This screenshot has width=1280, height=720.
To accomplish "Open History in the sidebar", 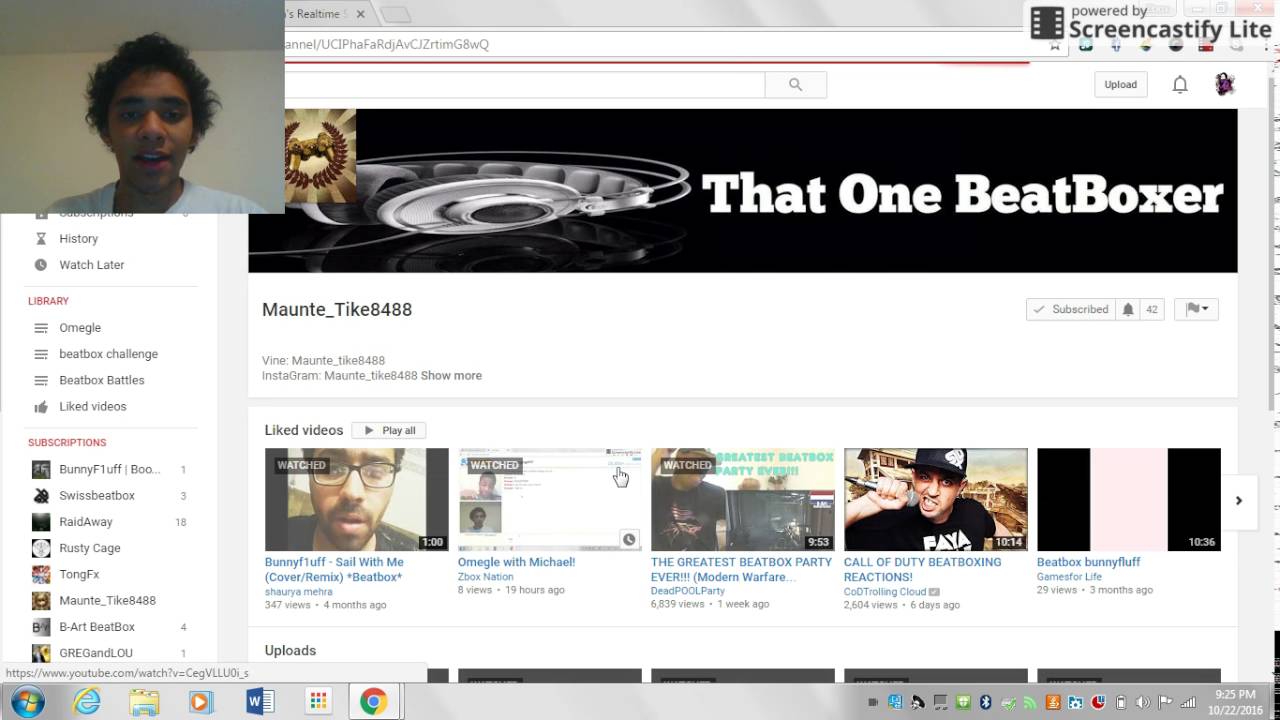I will [78, 239].
